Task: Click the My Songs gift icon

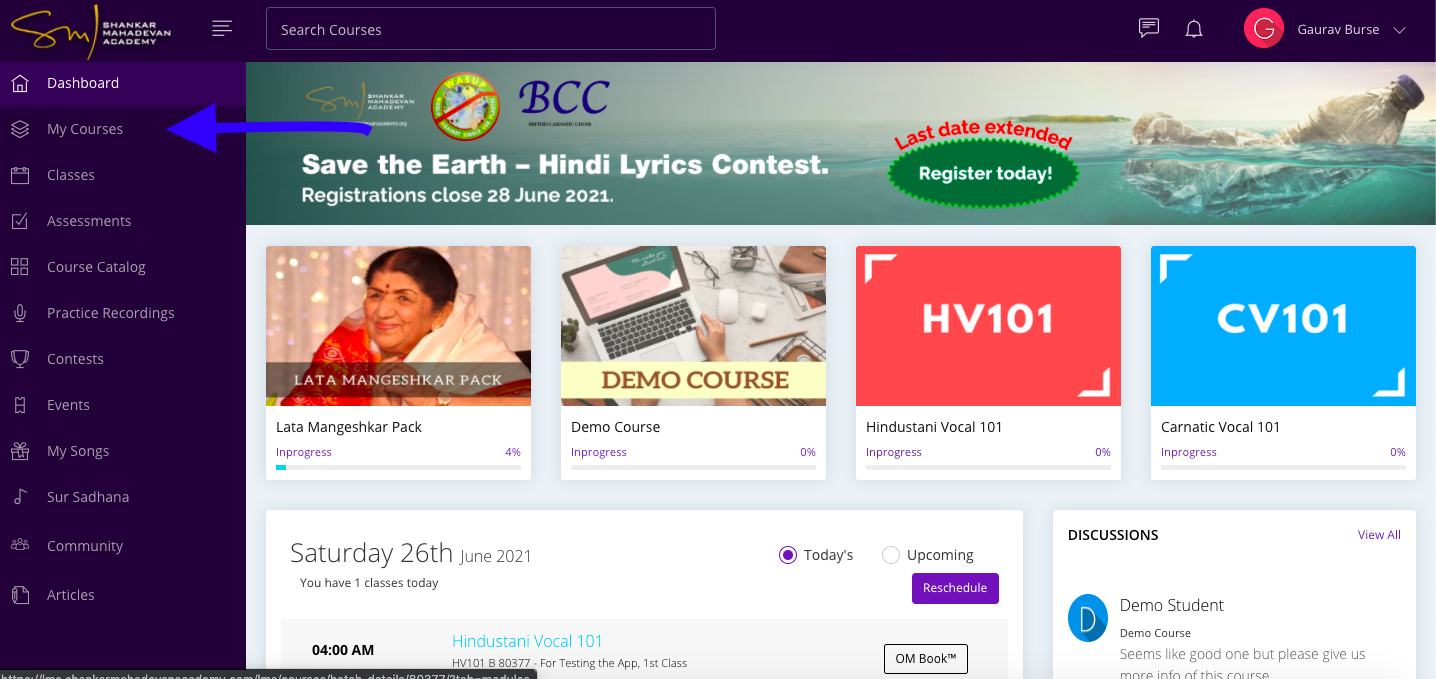Action: coord(20,451)
